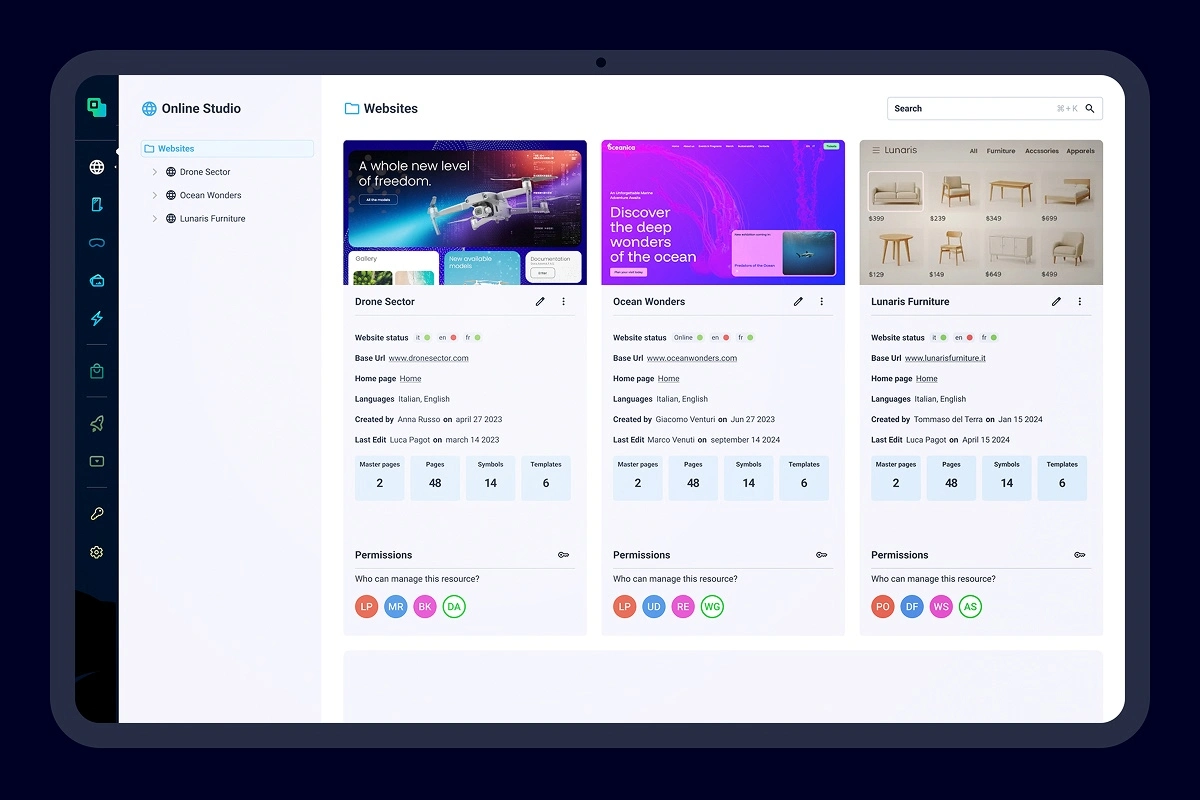Screen dimensions: 1200x800
Task: Expand the Drone Sector tree node
Action: tap(155, 172)
